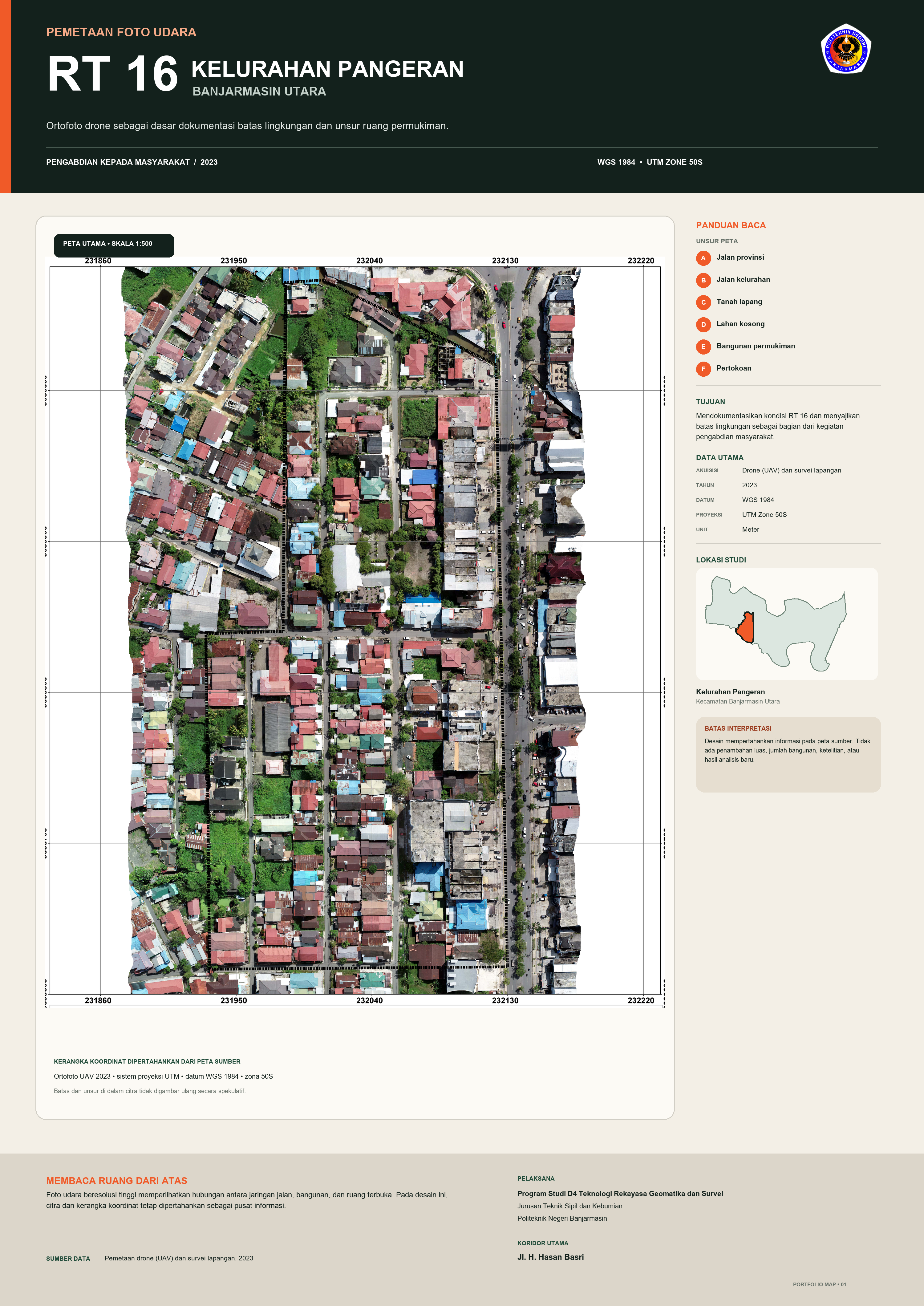Click the top grid coordinate 232040
Image resolution: width=924 pixels, height=1306 pixels.
pyautogui.click(x=369, y=261)
